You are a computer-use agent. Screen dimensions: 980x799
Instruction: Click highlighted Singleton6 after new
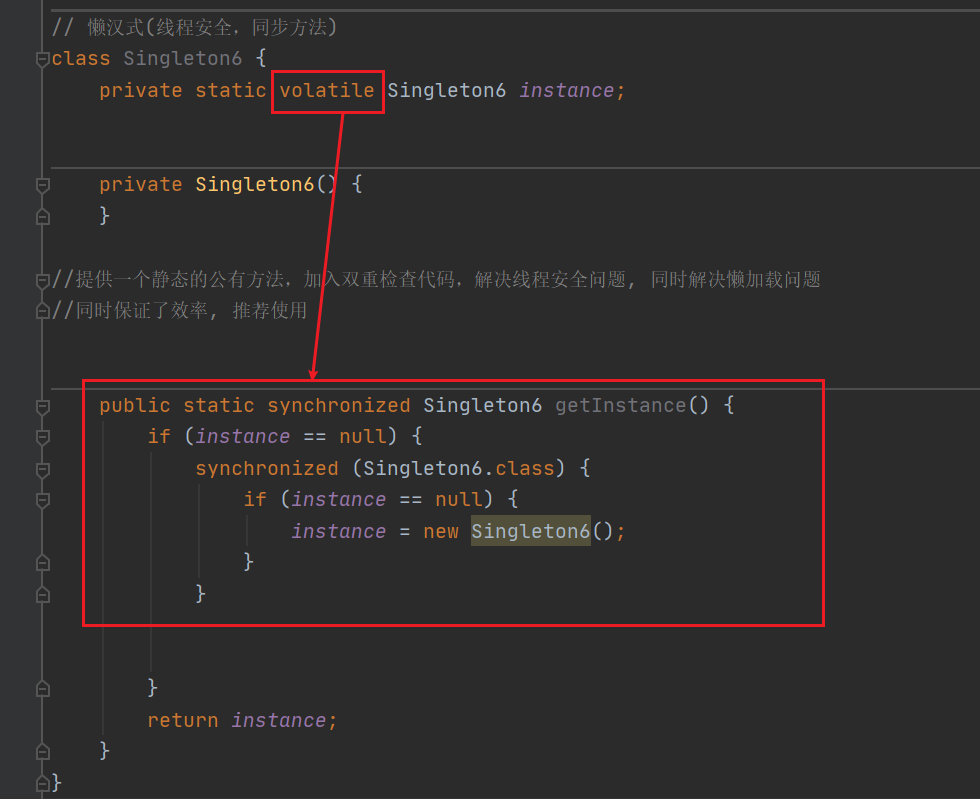pos(531,531)
